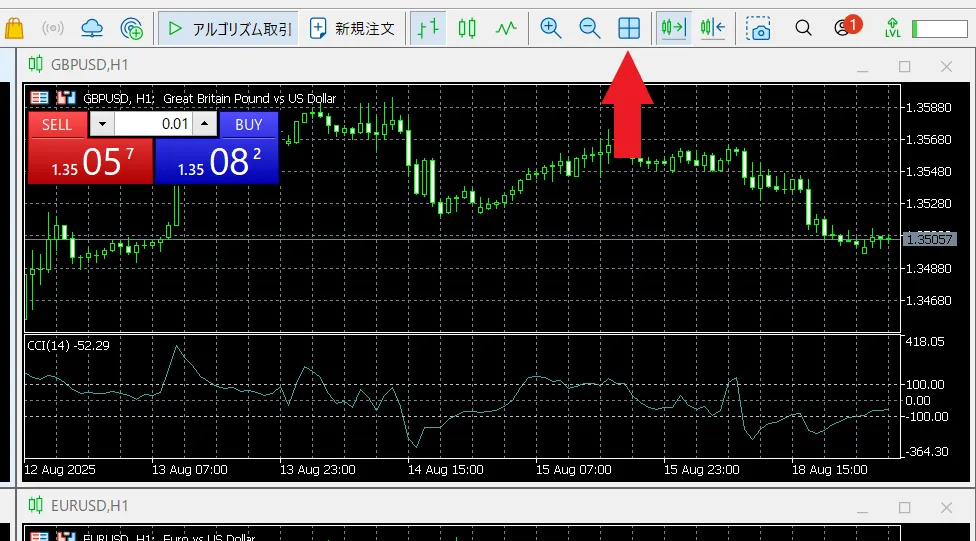Toggle chart auto-scroll to latest bar
The height and width of the screenshot is (541, 976).
coord(673,29)
